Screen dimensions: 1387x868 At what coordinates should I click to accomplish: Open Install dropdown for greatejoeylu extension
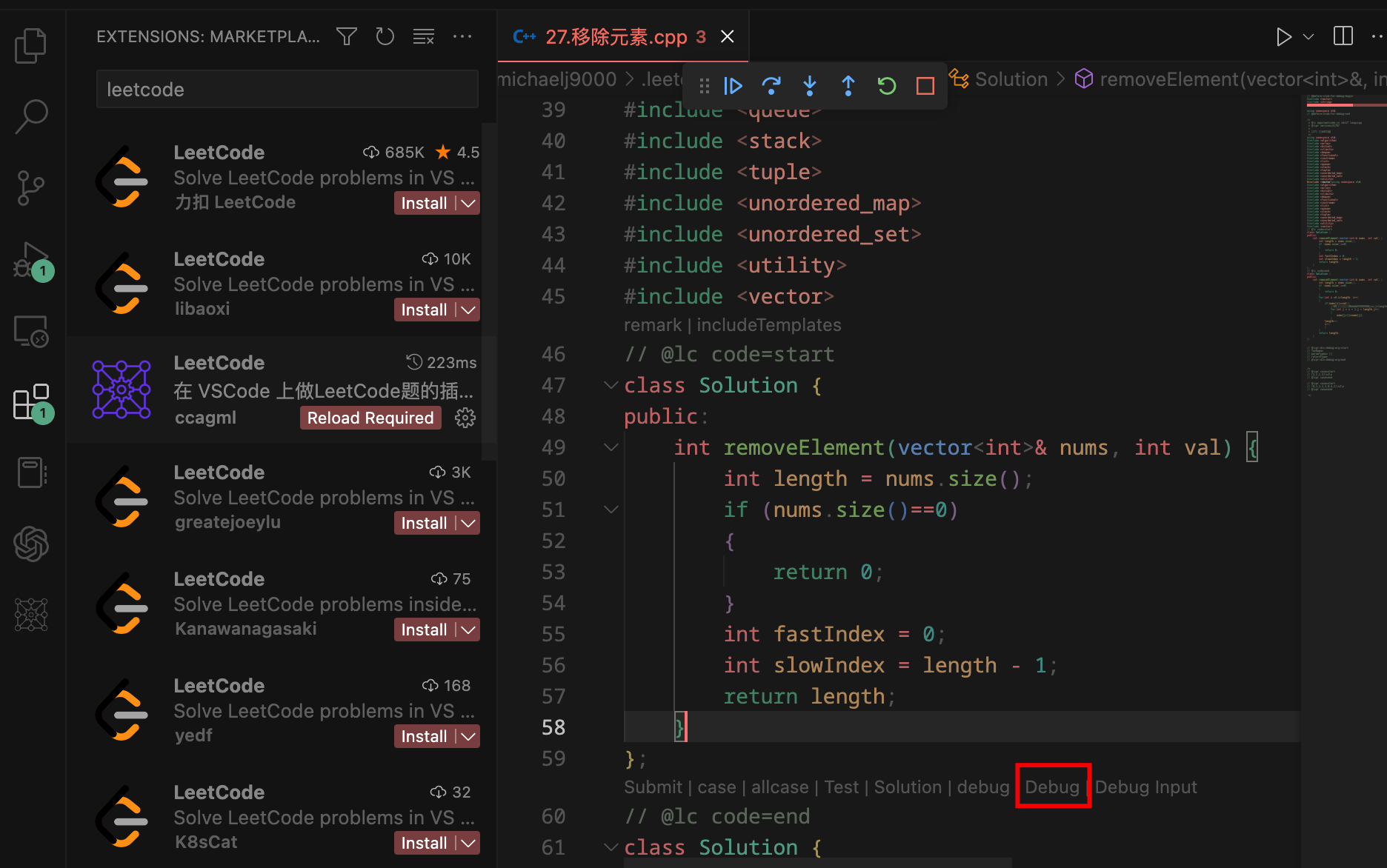coord(468,523)
